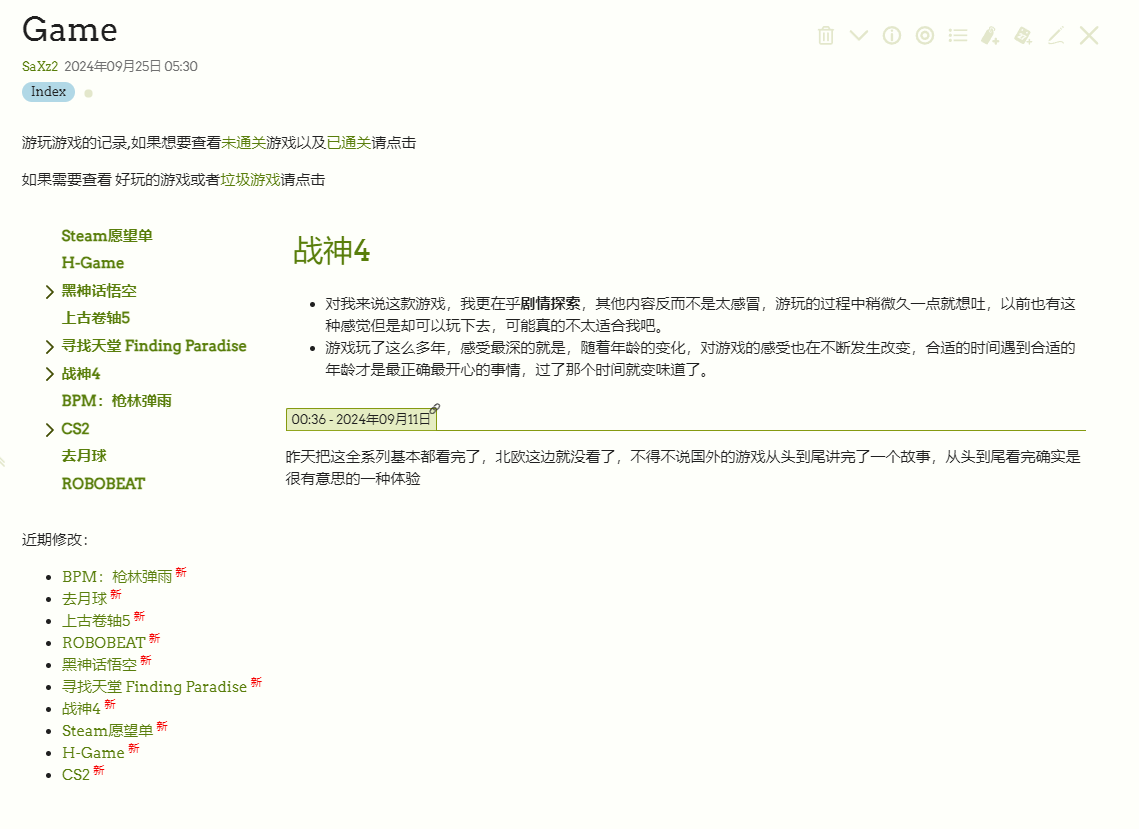Open 黑神话悟空 in recent changes list
This screenshot has height=829, width=1139.
100,665
